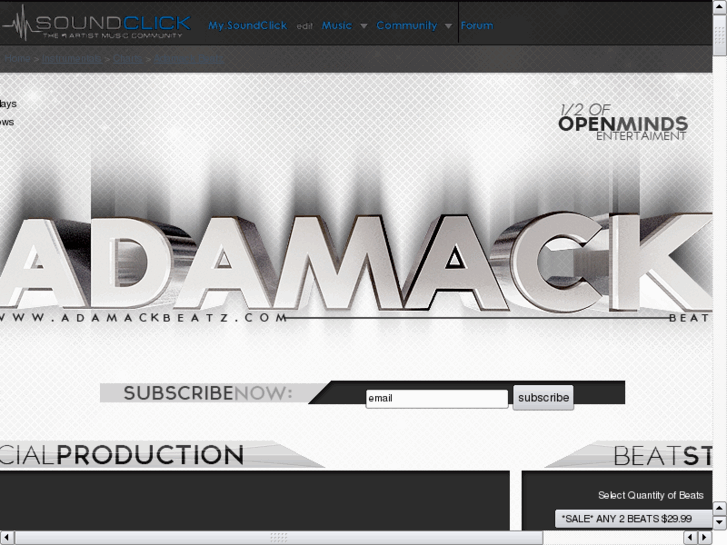Click the horizontal scrollbar rightmost arrow
This screenshot has height=545, width=727.
coord(705,537)
